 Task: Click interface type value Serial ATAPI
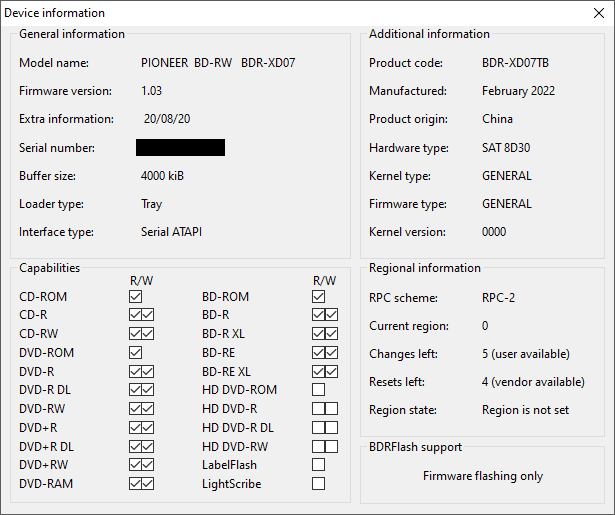click(171, 232)
